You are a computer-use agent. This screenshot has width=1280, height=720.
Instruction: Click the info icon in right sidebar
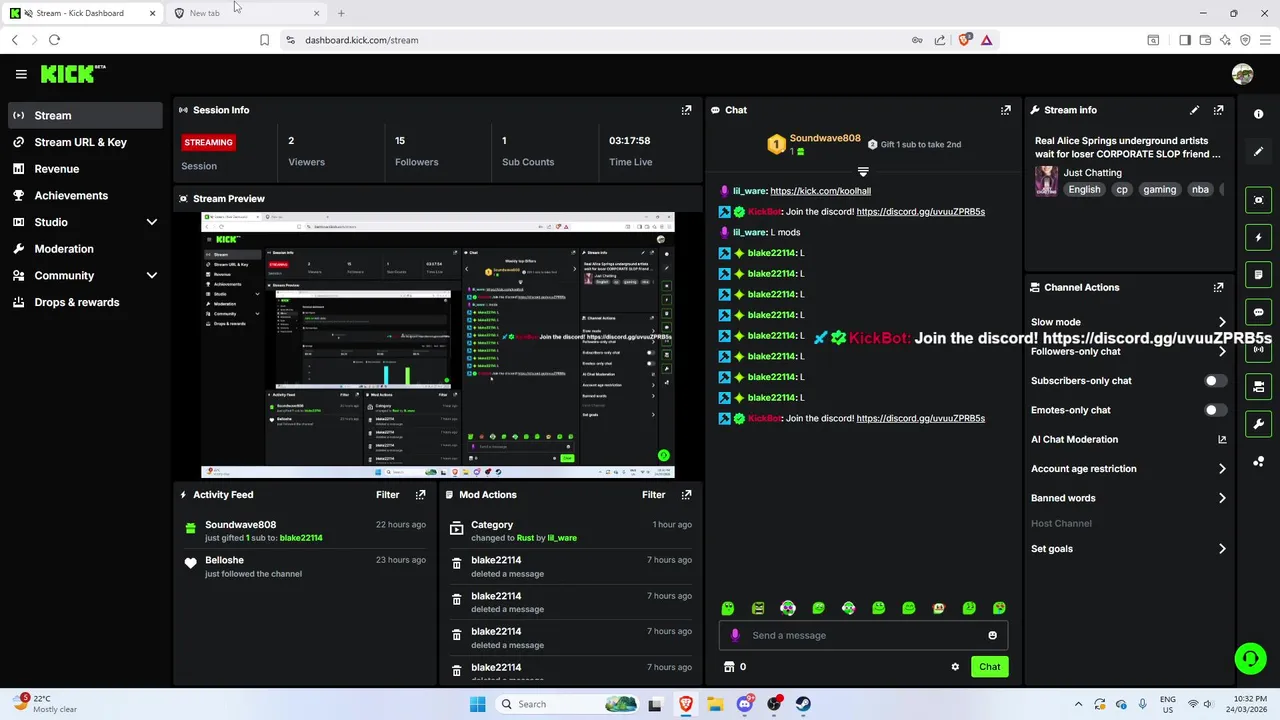1259,114
